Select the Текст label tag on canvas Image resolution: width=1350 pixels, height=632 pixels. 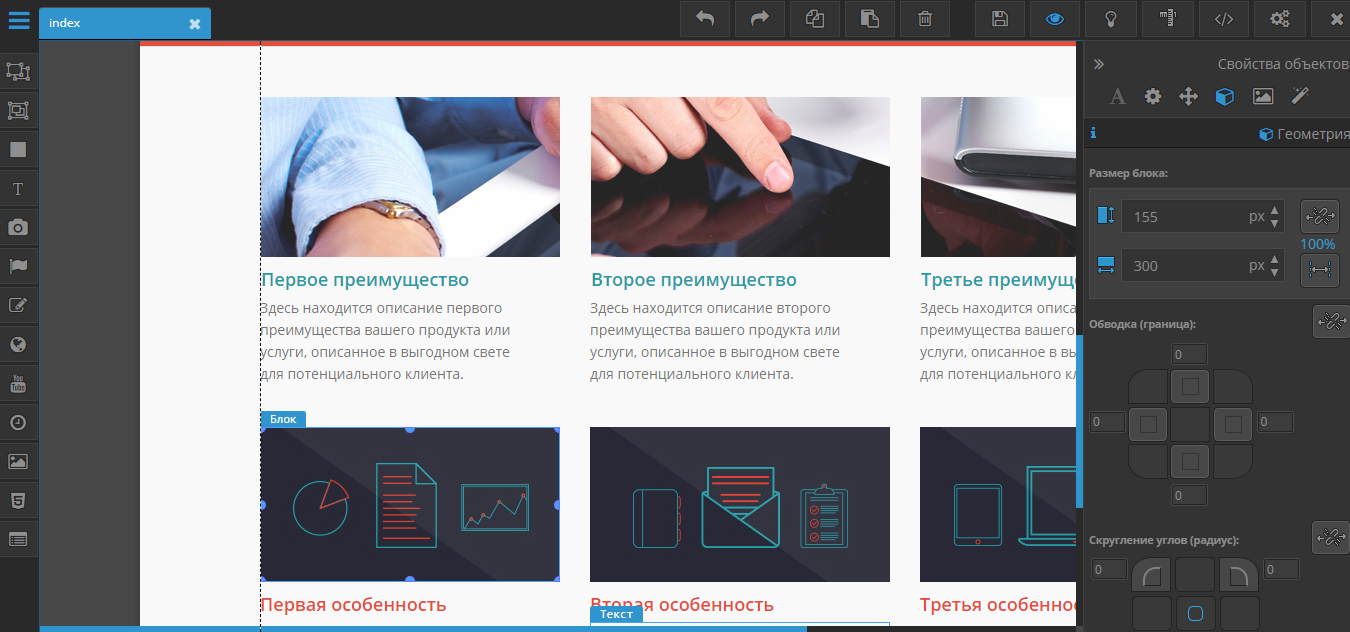(616, 613)
